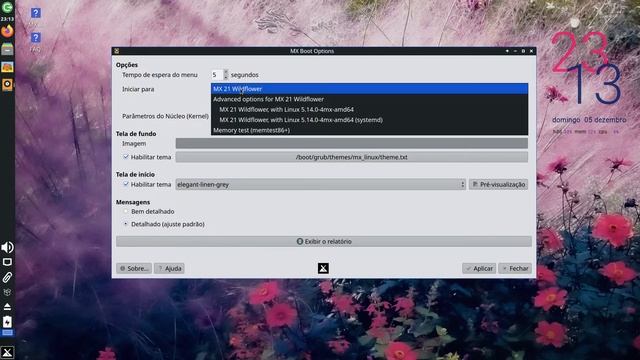Decrease menu wait time with the down arrow
Image resolution: width=640 pixels, height=360 pixels.
point(226,77)
